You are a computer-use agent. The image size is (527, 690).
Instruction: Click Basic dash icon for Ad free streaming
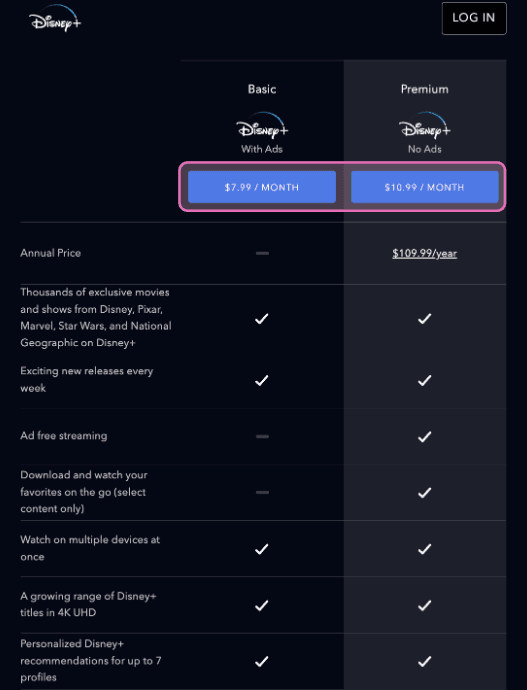(262, 437)
